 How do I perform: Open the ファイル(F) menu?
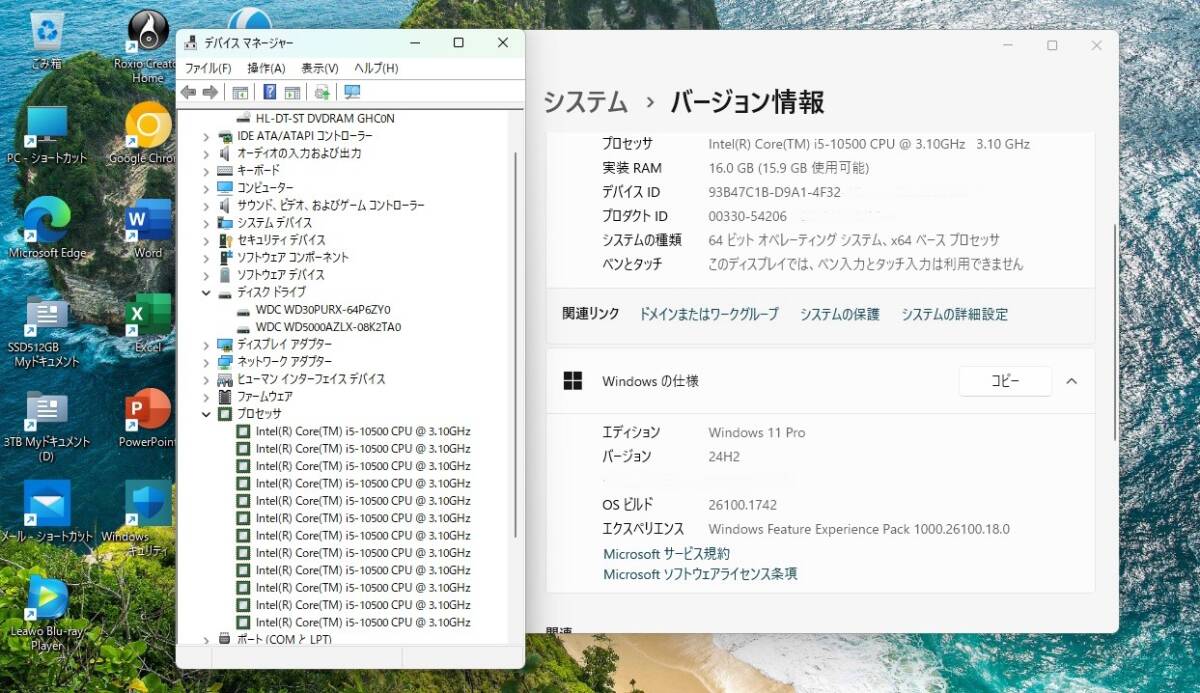(x=208, y=68)
